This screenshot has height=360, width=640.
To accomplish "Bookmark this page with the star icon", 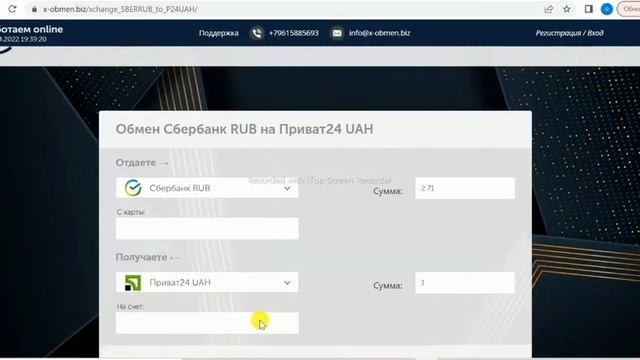I will coord(567,9).
